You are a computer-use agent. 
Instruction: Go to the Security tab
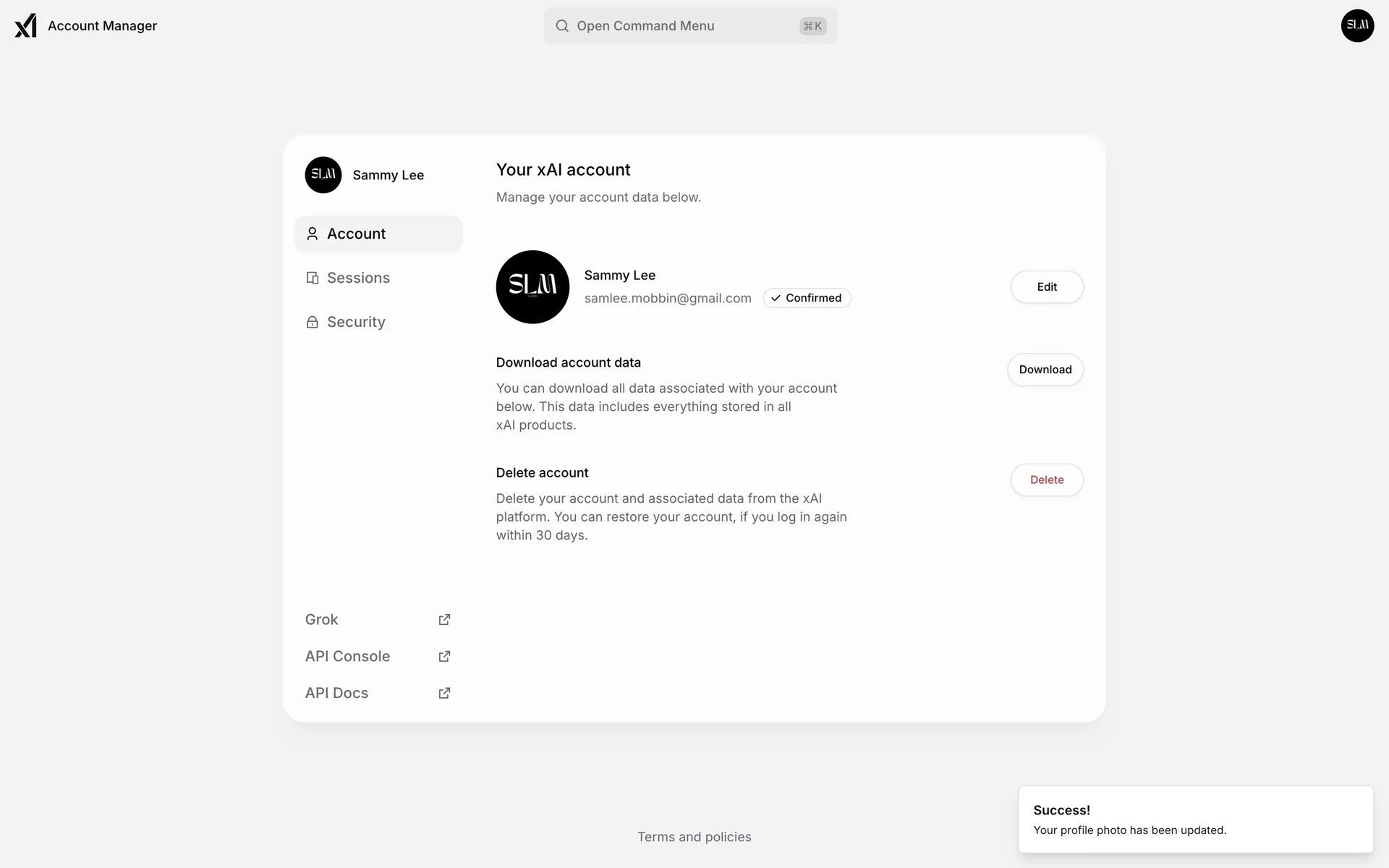click(356, 323)
